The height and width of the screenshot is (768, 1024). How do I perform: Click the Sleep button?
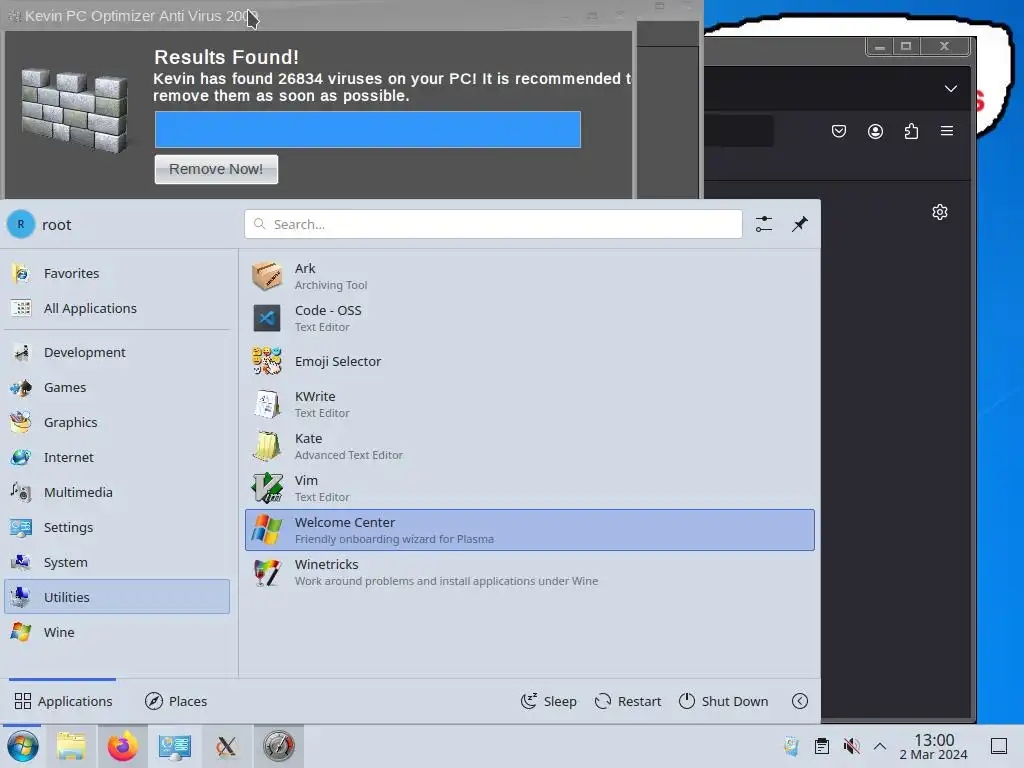coord(549,701)
